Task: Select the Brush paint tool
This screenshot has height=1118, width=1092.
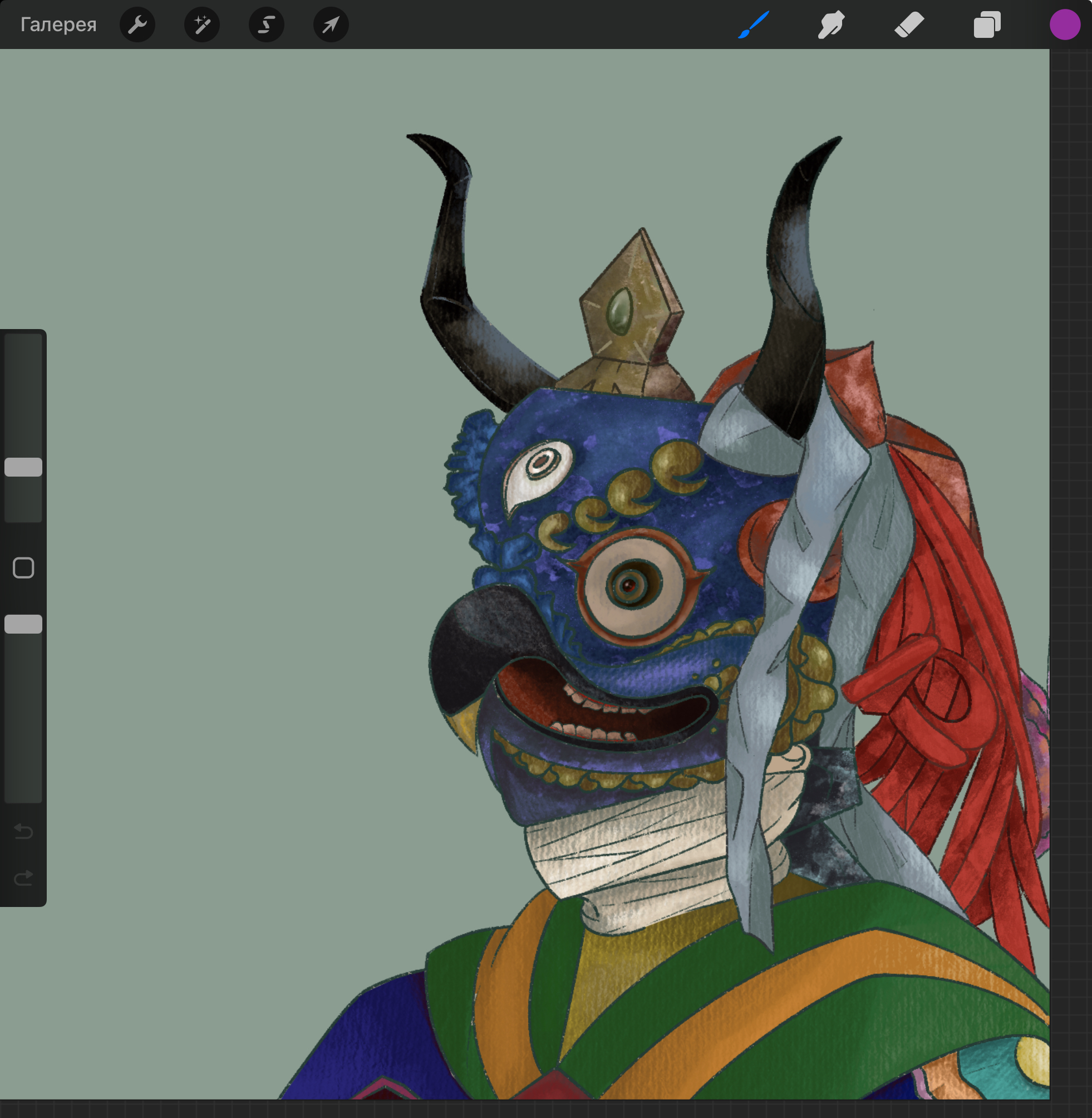Action: pyautogui.click(x=753, y=24)
